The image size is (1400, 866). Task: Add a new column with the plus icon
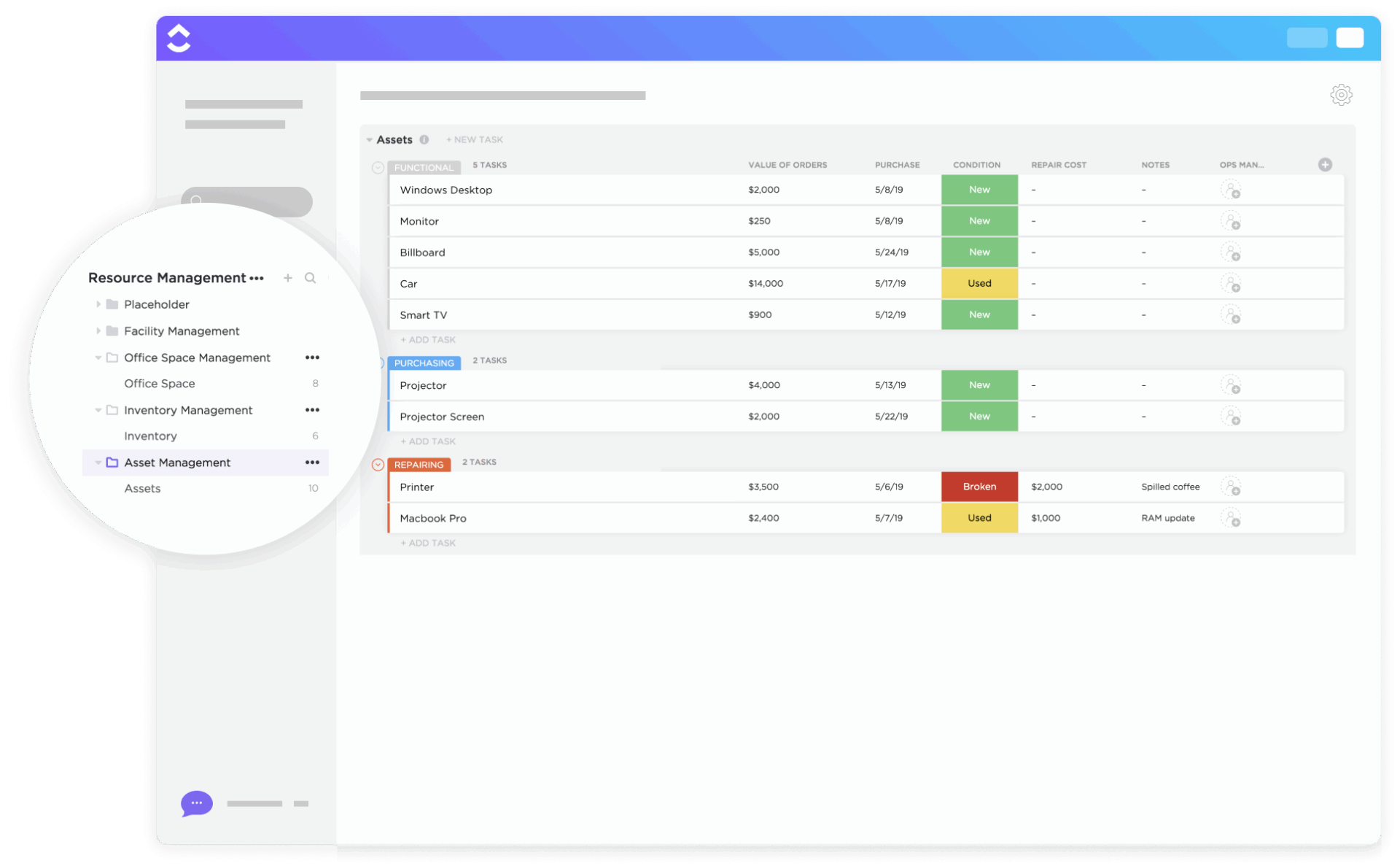(1326, 165)
